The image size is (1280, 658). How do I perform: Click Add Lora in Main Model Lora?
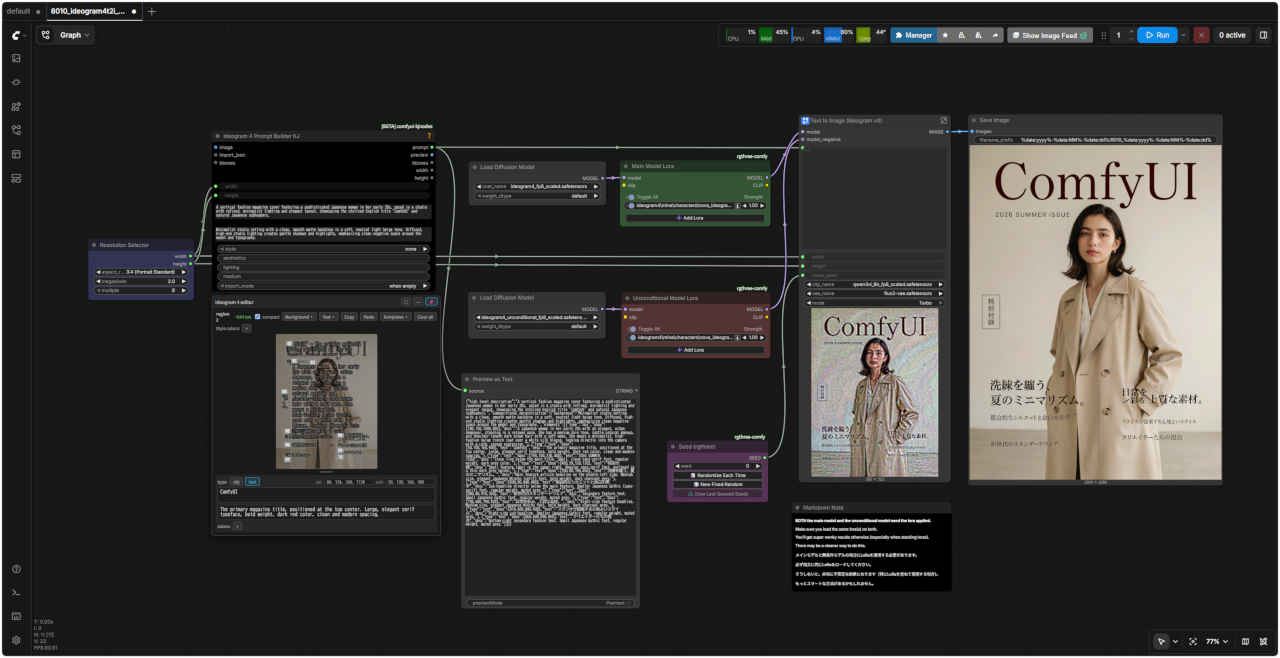[694, 217]
